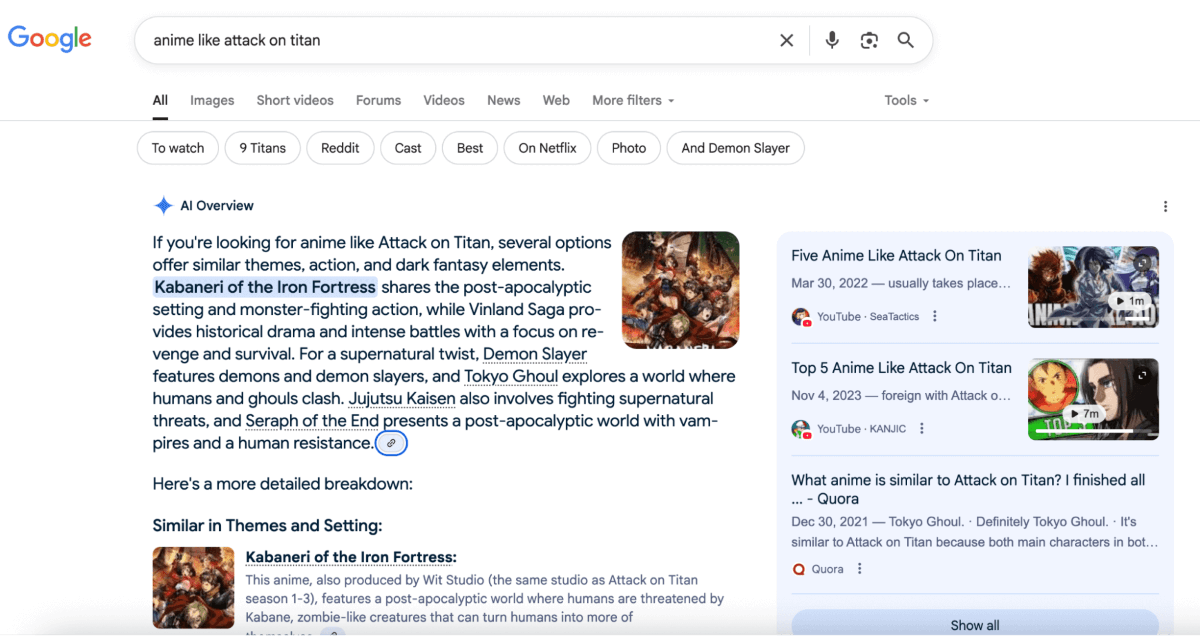1200x636 pixels.
Task: Switch to the Images tab
Action: tap(212, 100)
